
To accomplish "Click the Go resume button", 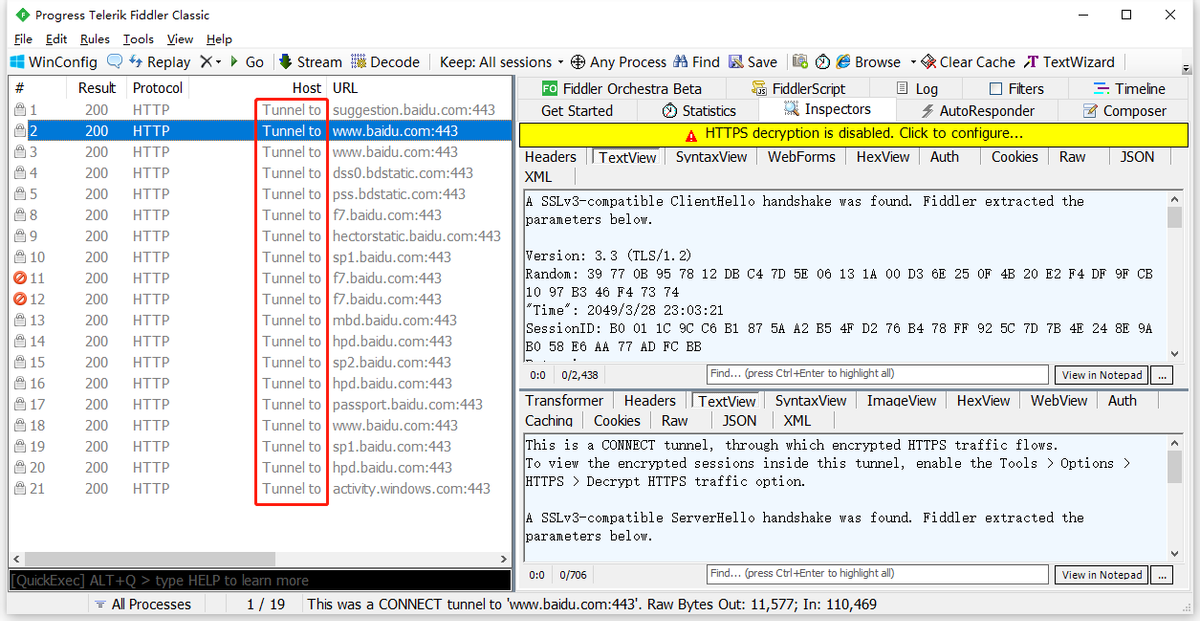I will pos(247,62).
